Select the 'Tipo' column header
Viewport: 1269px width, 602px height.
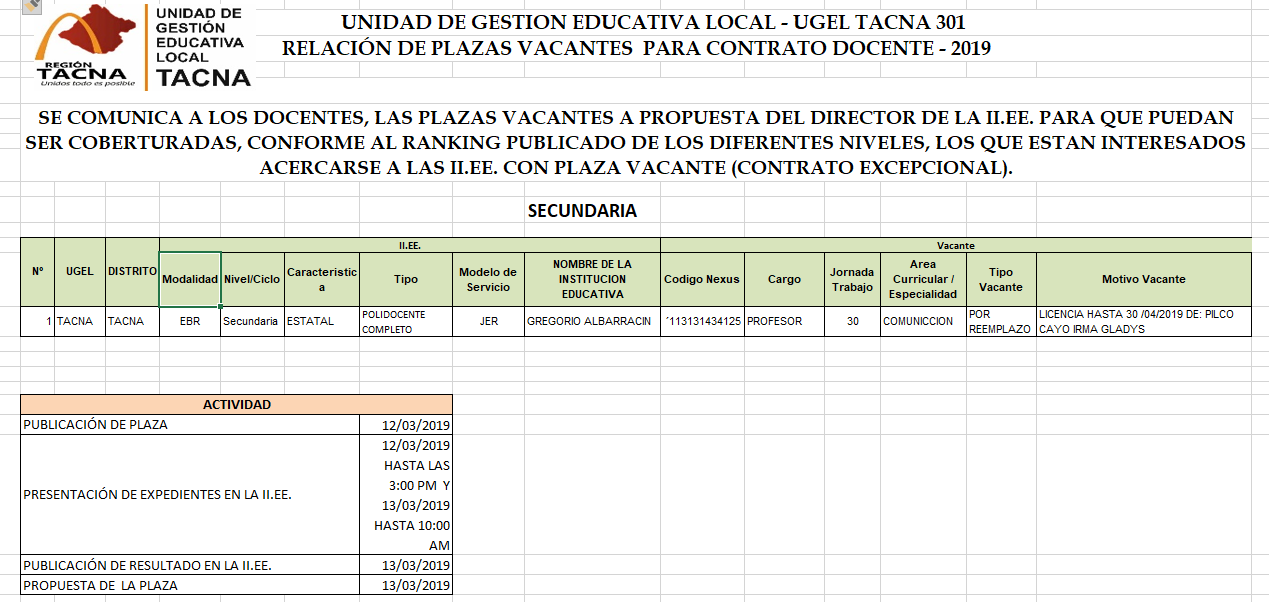click(406, 279)
